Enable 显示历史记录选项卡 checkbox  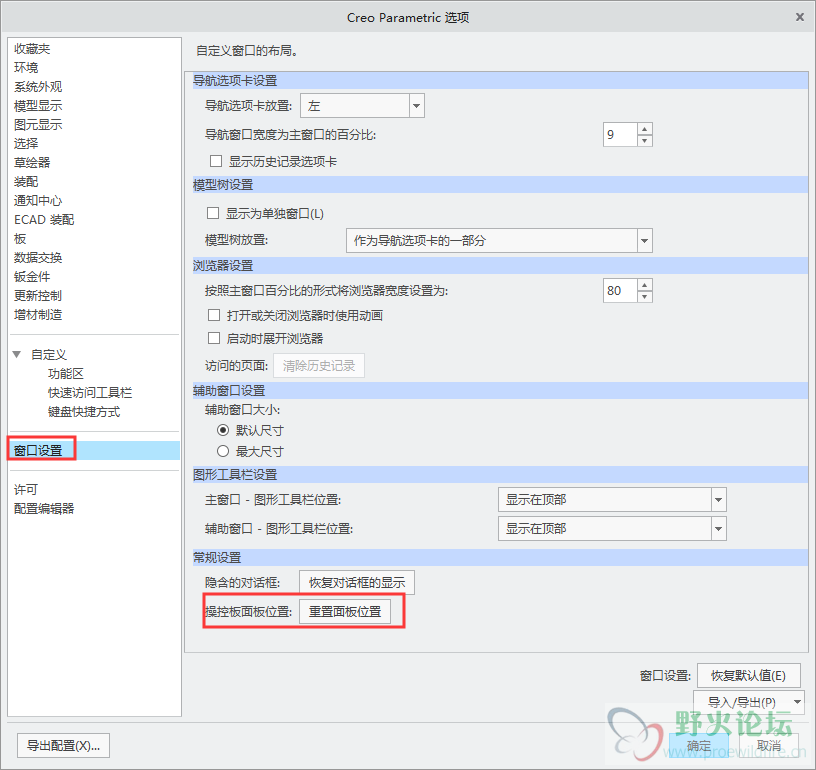coord(215,161)
